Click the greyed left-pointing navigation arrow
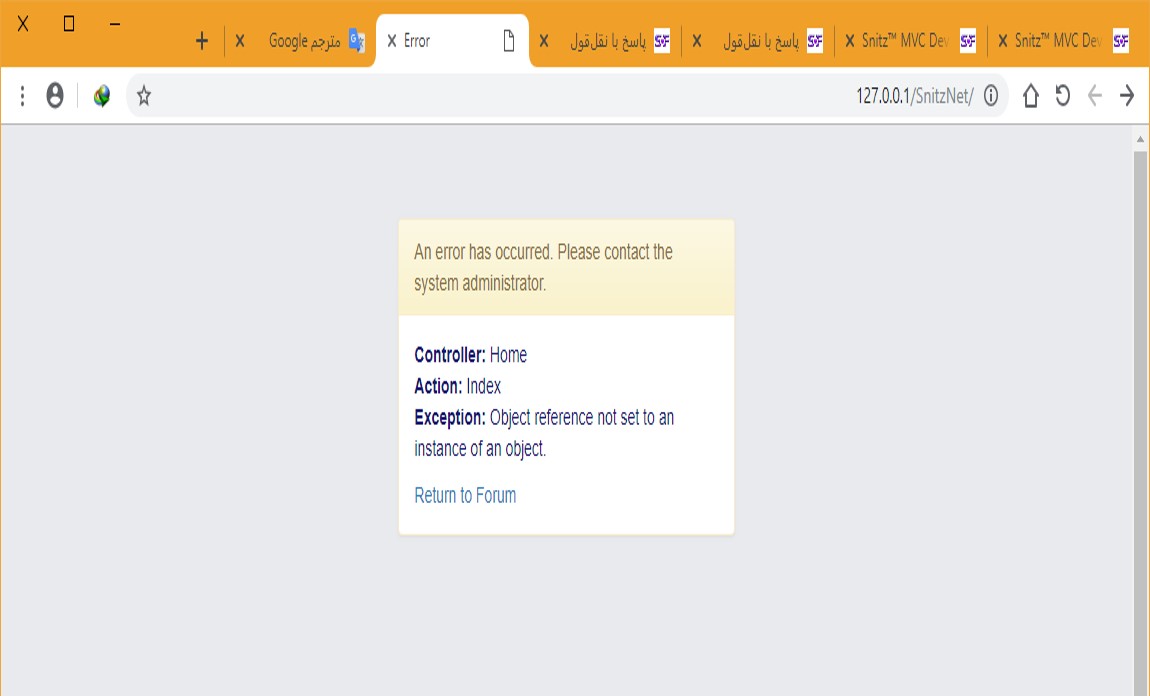Image resolution: width=1150 pixels, height=696 pixels. point(1095,96)
